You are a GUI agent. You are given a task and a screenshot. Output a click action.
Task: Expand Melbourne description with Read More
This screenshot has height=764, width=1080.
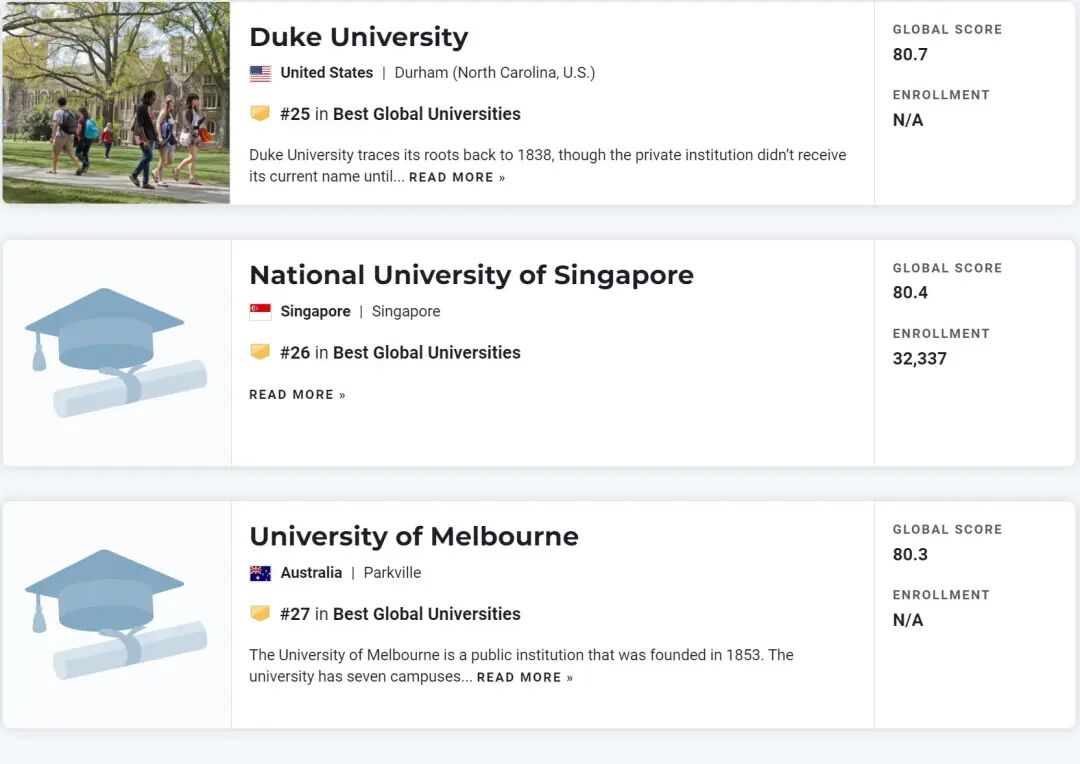[x=525, y=678]
